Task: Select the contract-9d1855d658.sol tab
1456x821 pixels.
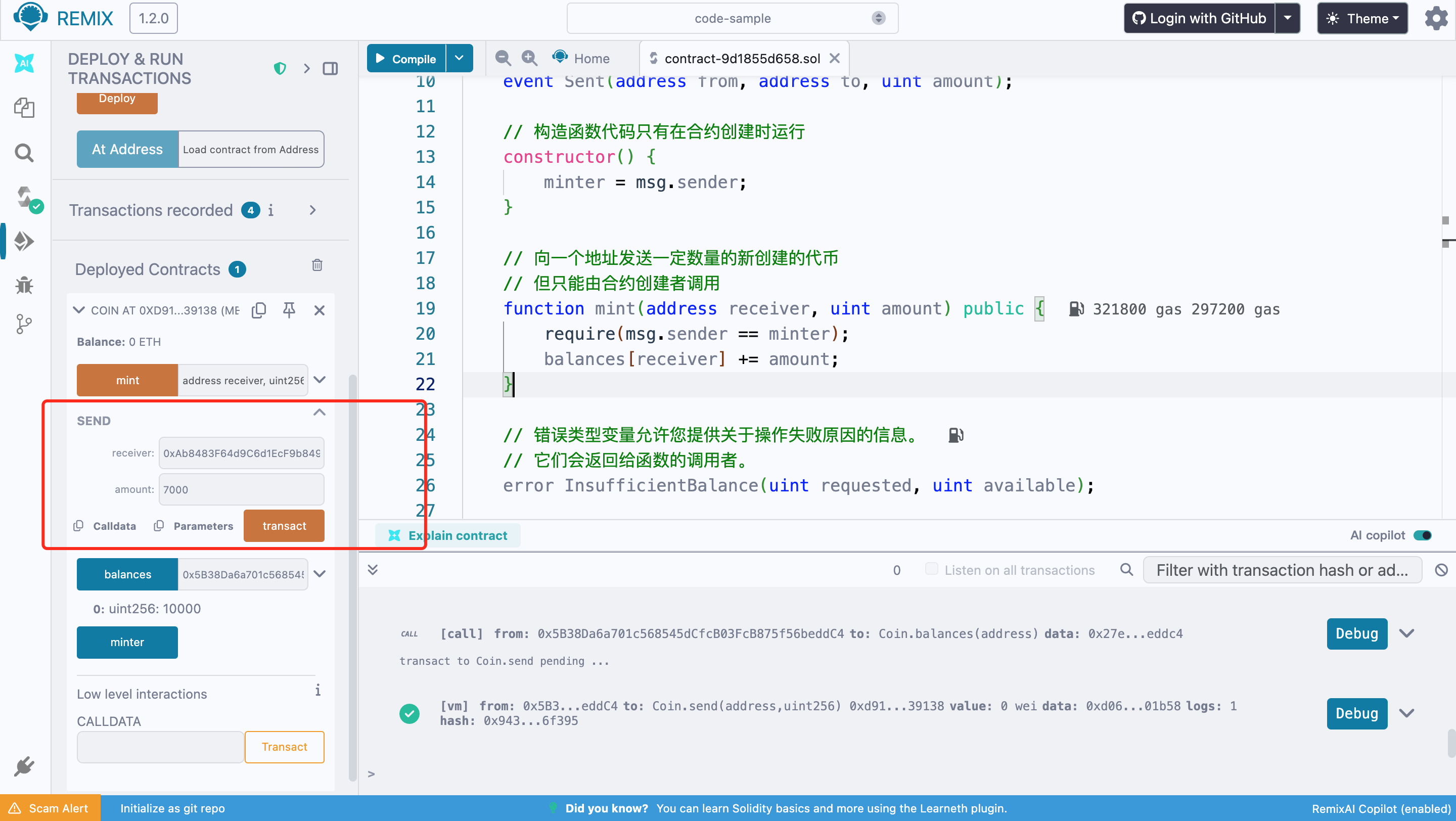Action: [741, 58]
